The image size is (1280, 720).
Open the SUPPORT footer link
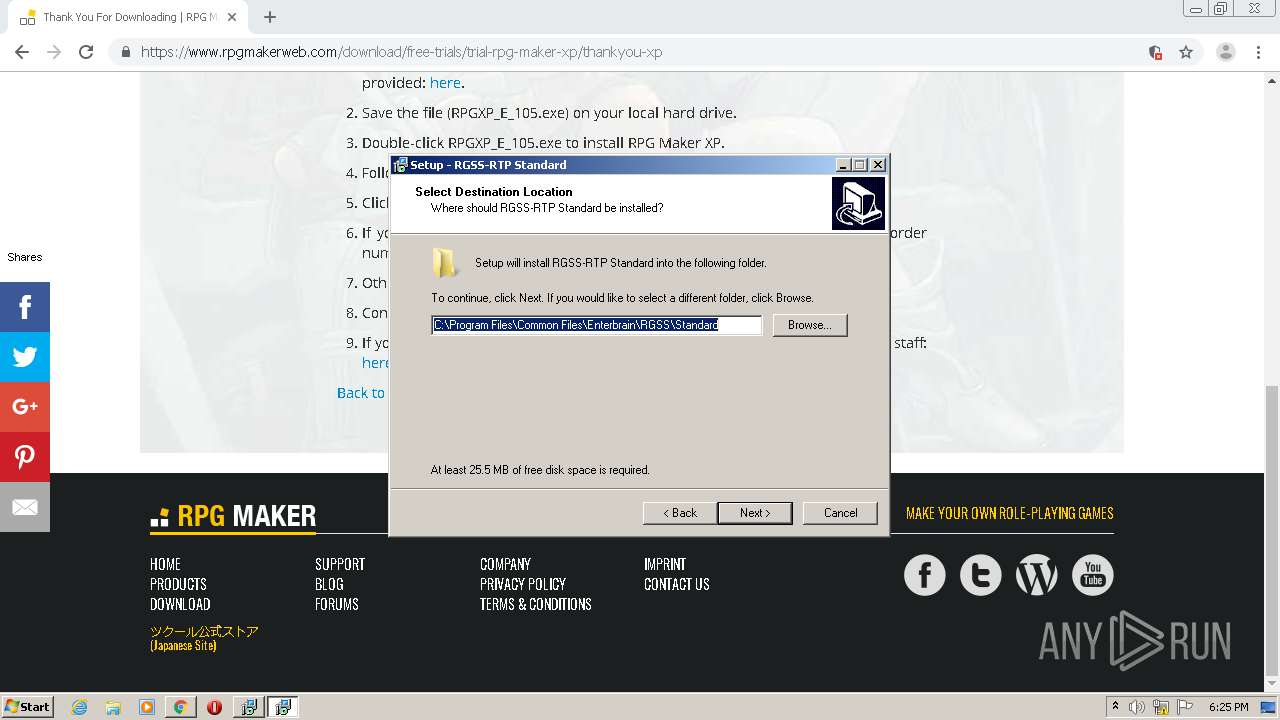pos(340,564)
